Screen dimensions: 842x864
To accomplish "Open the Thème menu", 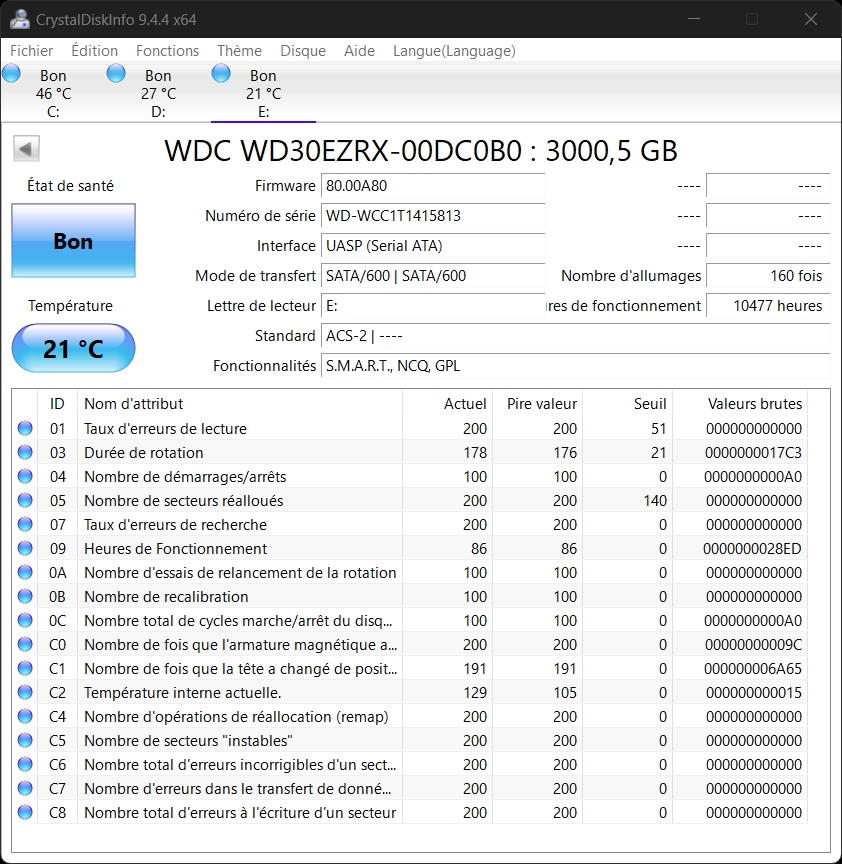I will [239, 51].
